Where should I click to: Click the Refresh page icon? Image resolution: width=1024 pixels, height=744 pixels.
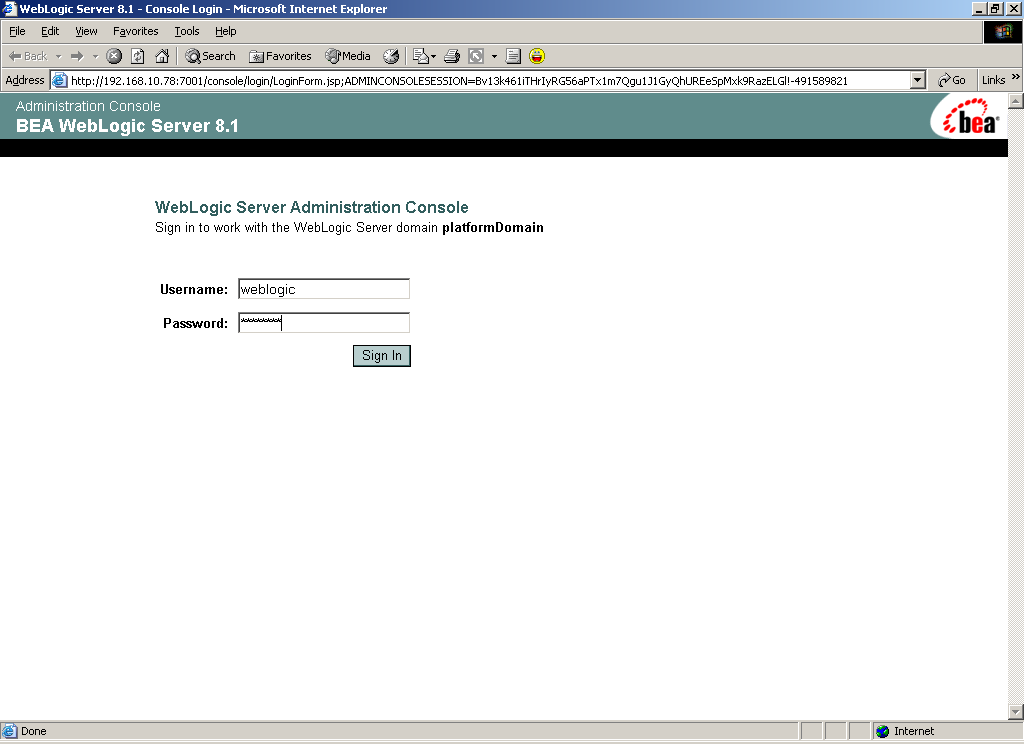click(138, 56)
